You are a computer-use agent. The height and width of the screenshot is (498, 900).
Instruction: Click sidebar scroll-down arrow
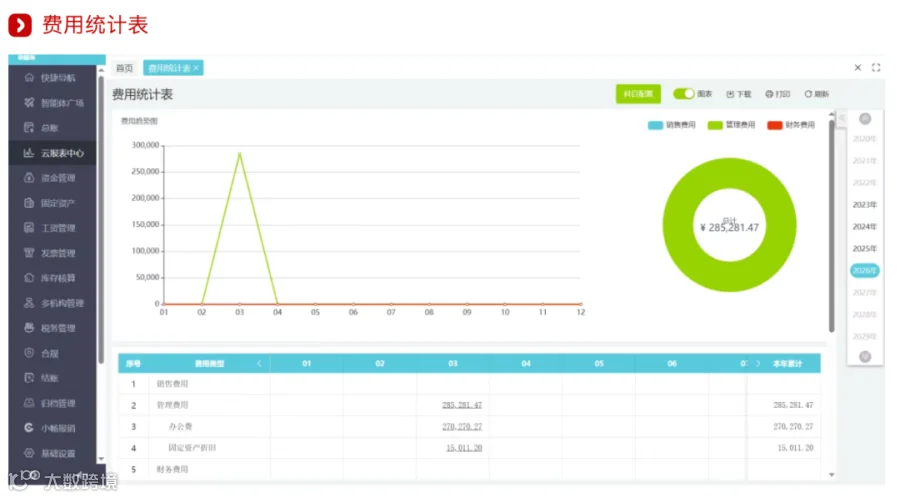click(x=101, y=459)
